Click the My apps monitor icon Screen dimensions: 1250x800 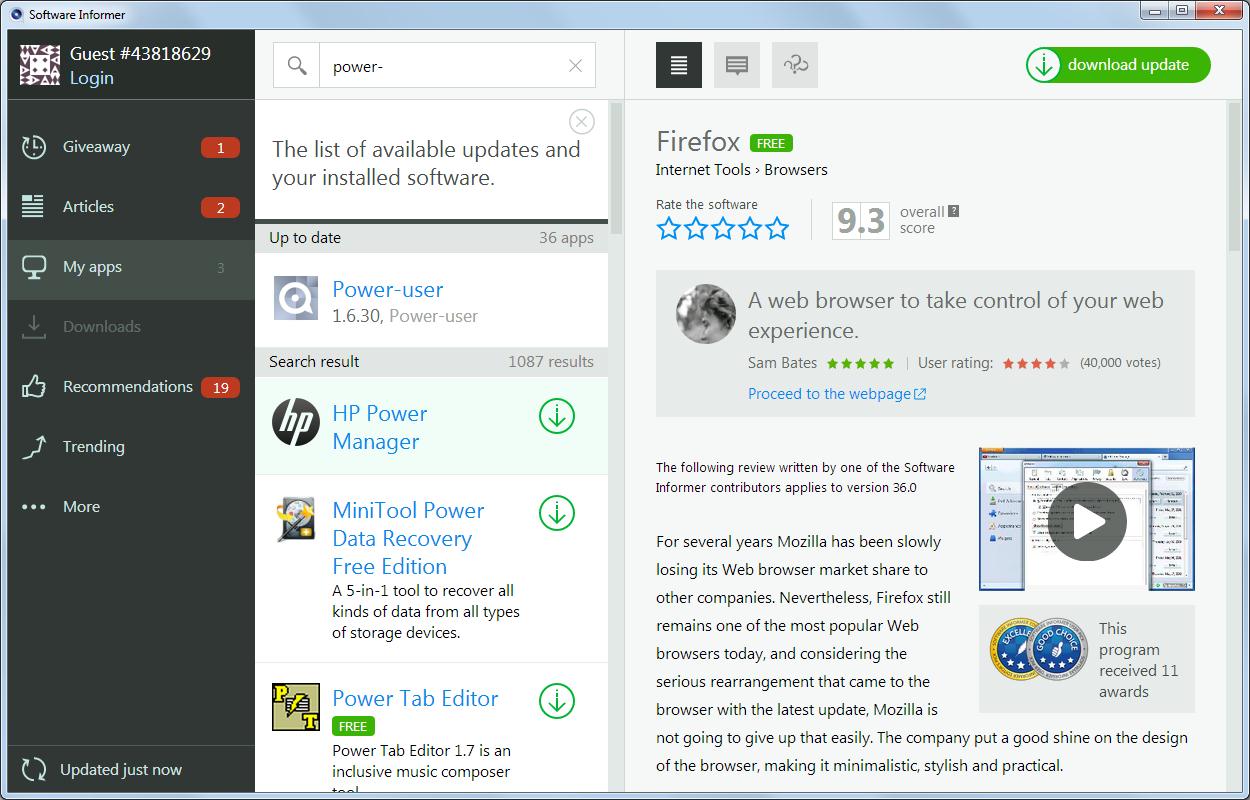(x=34, y=267)
